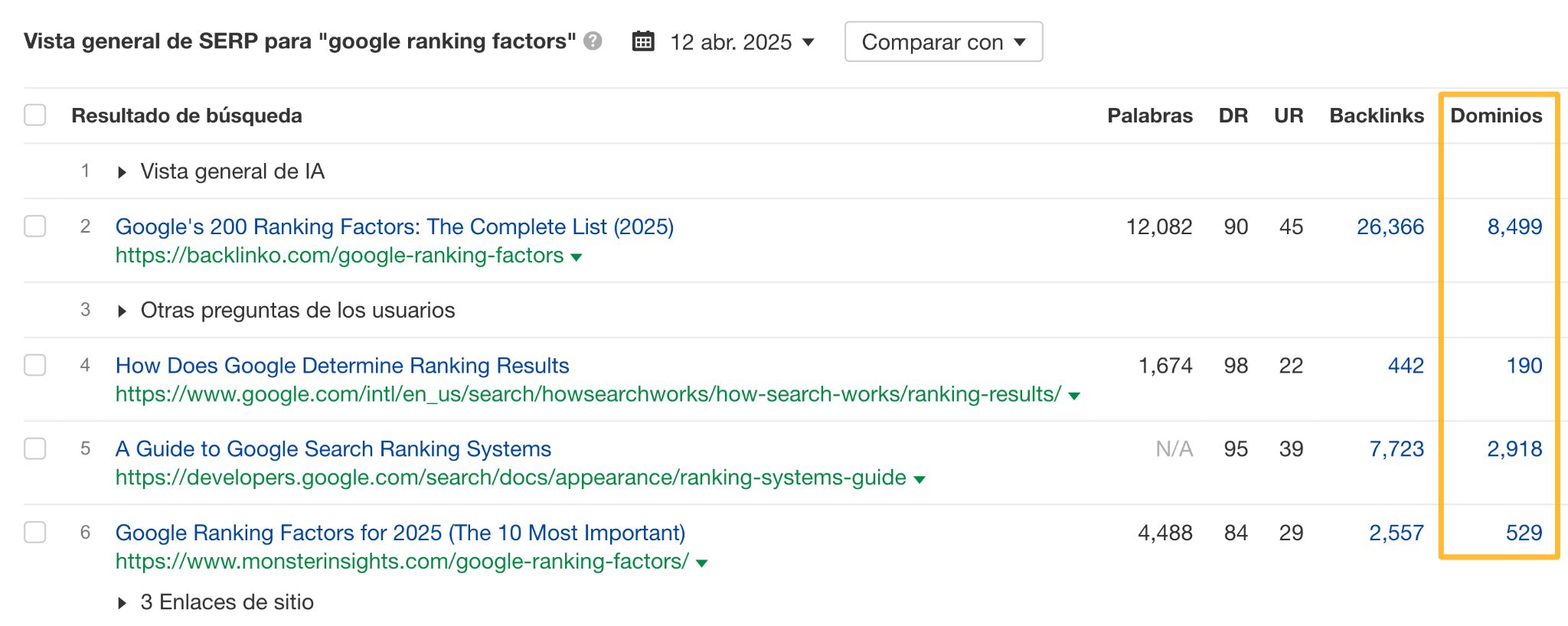
Task: Click the 8,499 domains value for backlinko
Action: click(x=1515, y=227)
